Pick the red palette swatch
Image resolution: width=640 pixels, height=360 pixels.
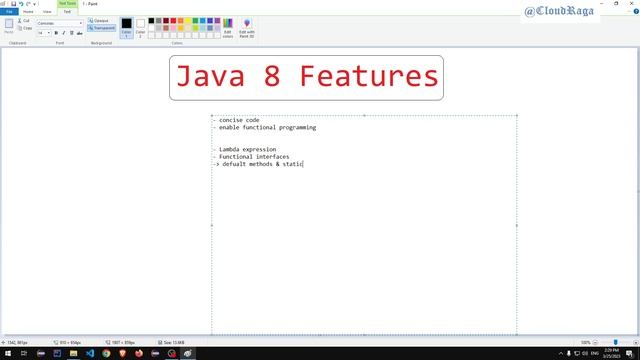point(173,20)
